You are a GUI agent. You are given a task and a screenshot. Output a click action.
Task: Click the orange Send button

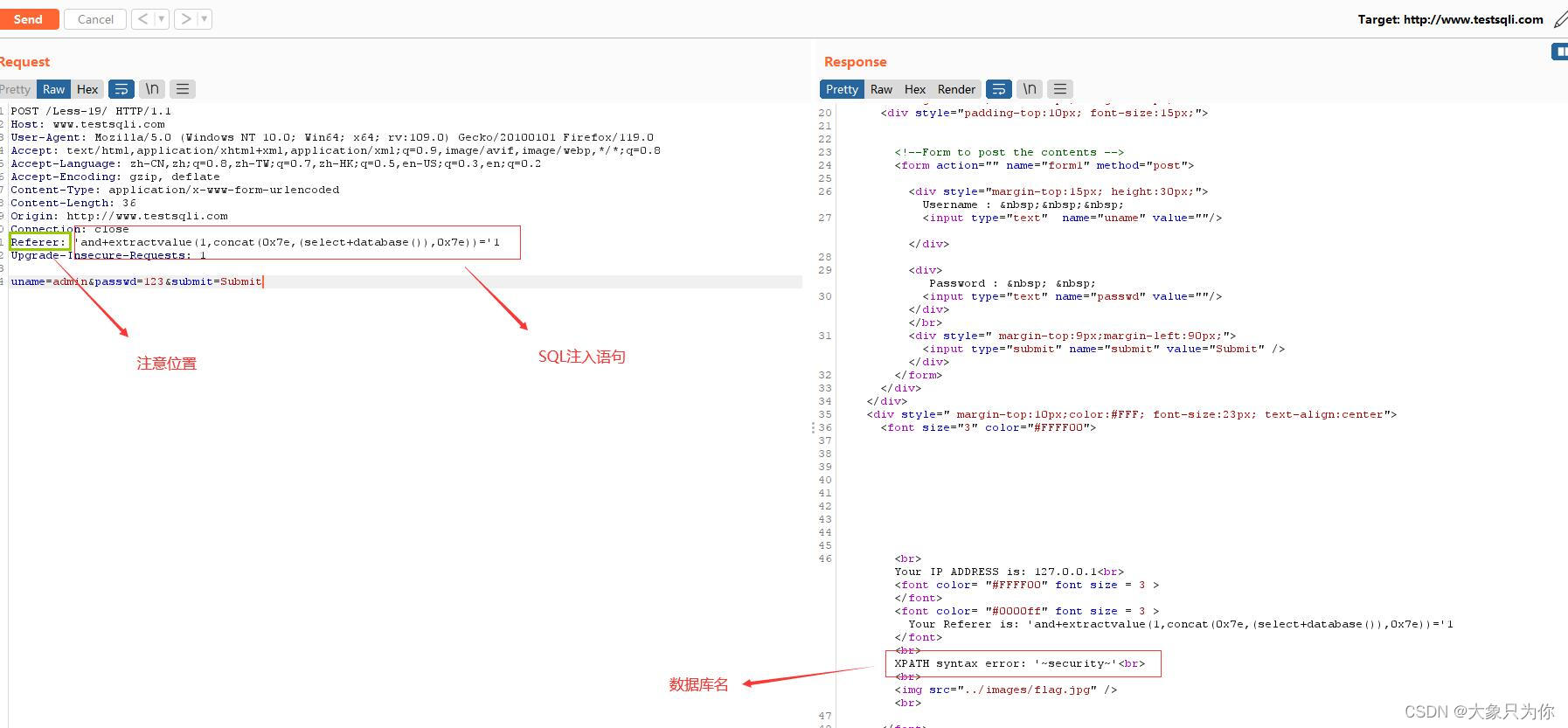pos(28,19)
